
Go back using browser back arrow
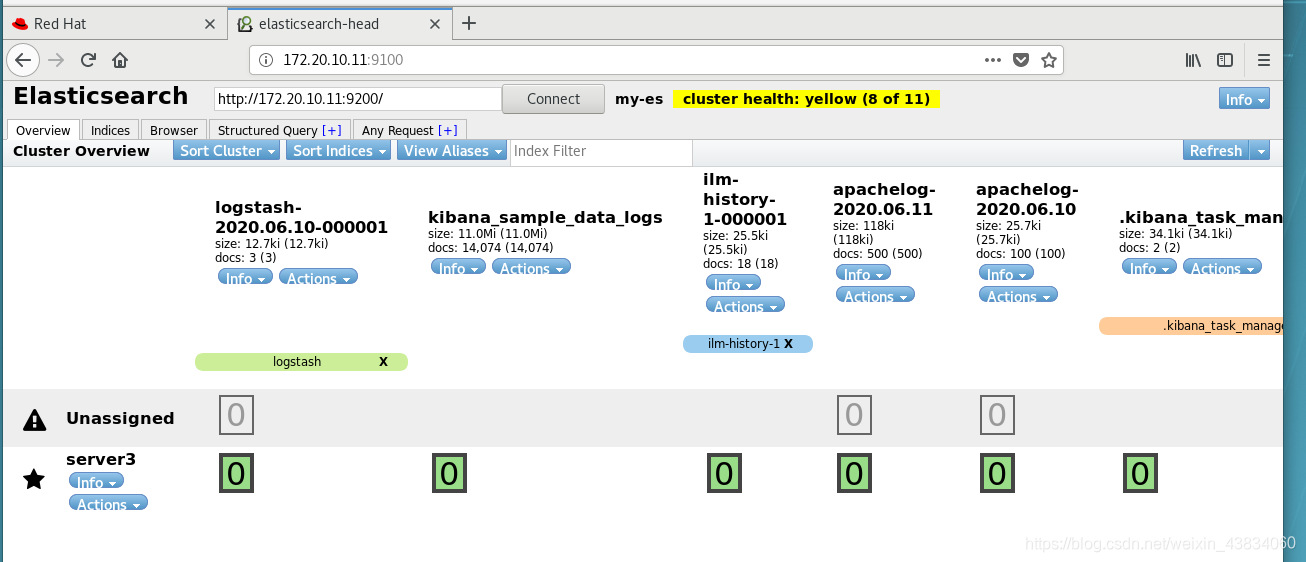(23, 60)
